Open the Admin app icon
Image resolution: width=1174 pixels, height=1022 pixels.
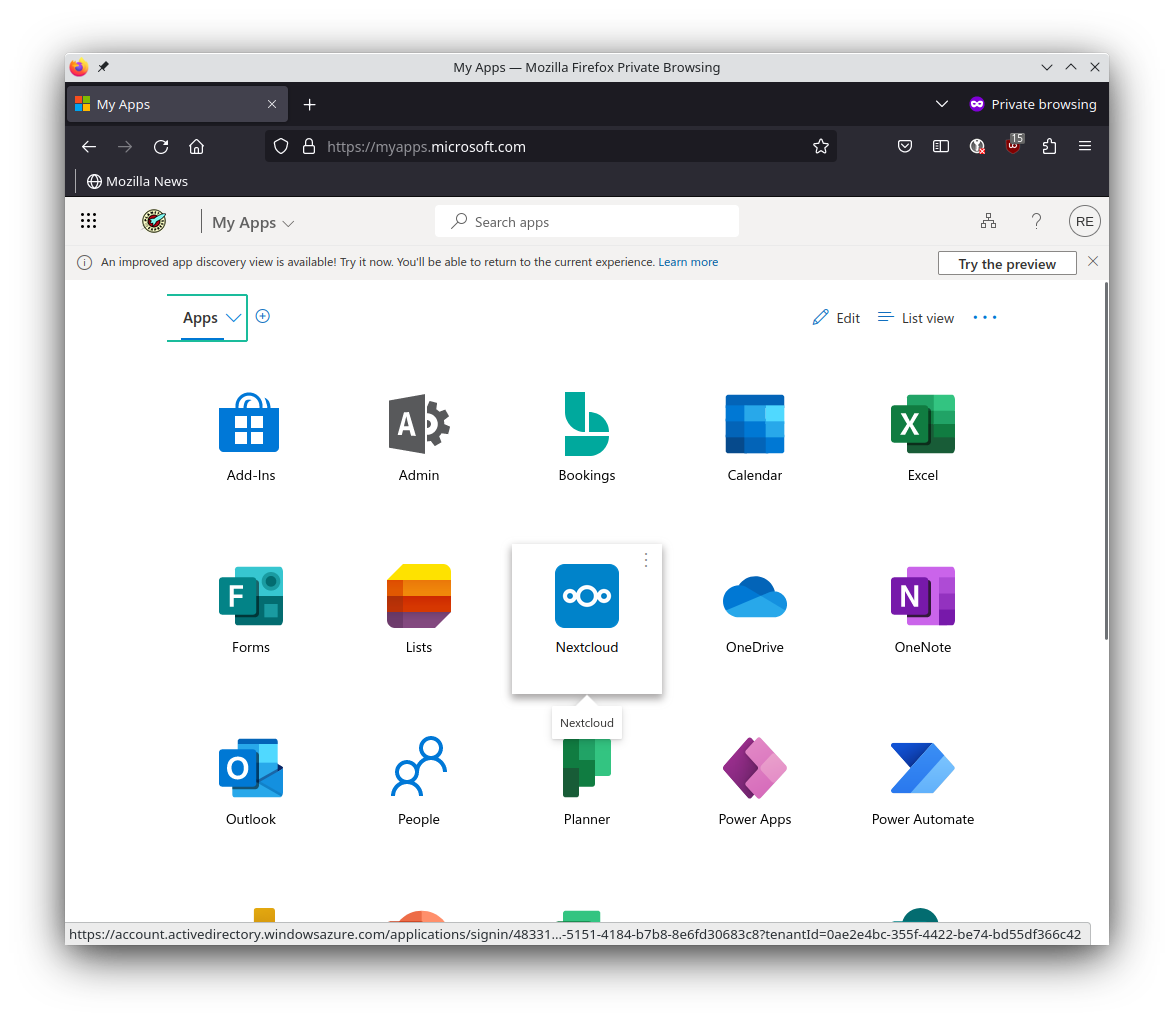[419, 425]
